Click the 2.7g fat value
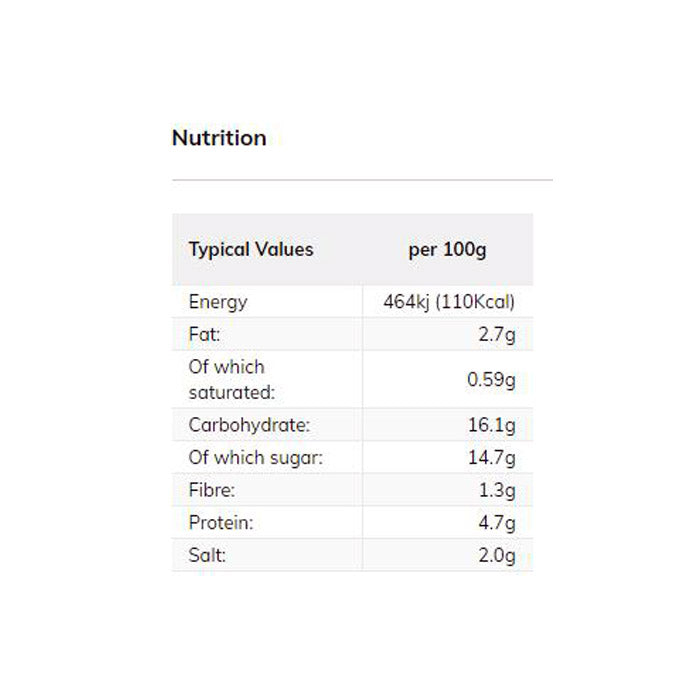The image size is (700, 700). (497, 335)
